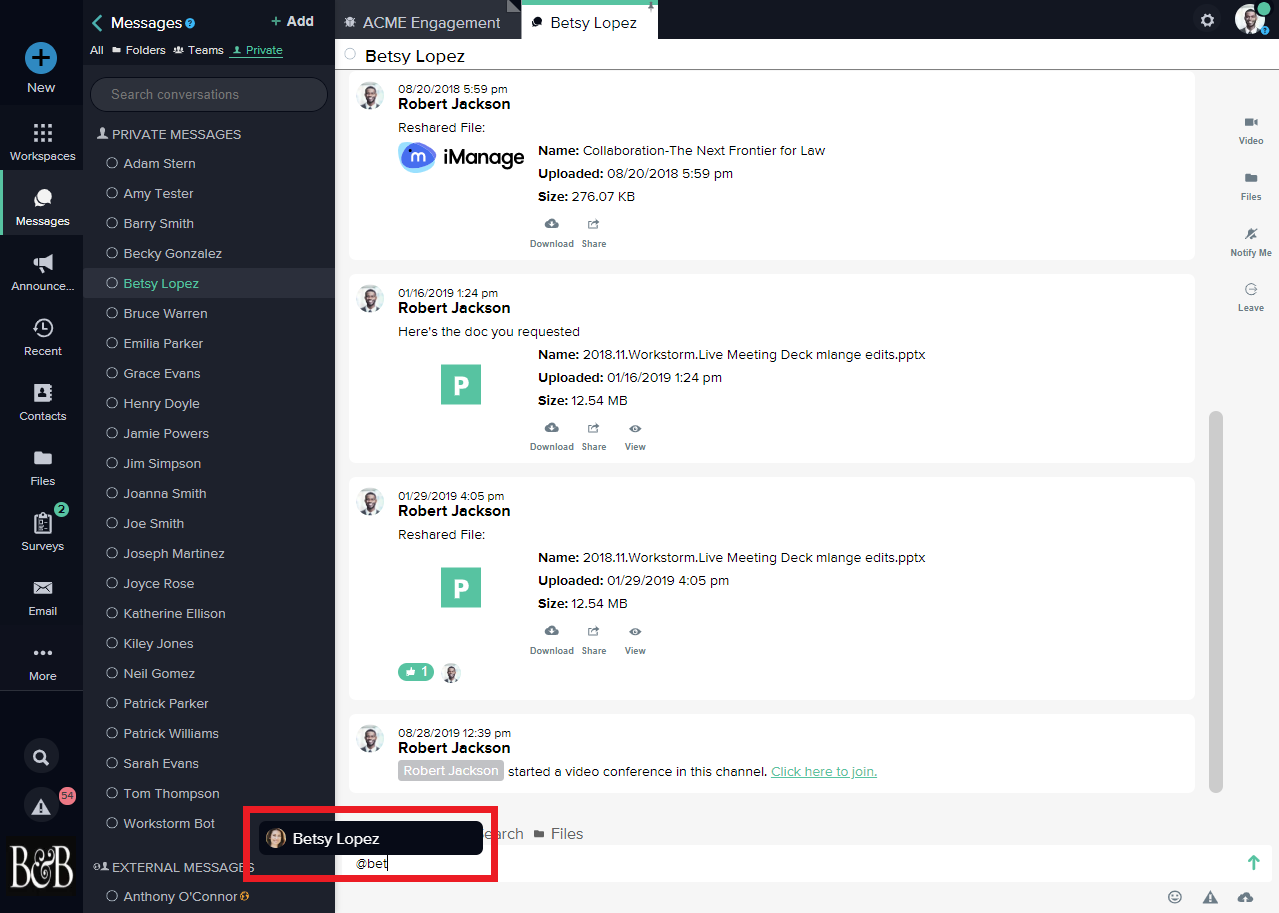Collapse the Messages panel with the back chevron

click(x=97, y=23)
